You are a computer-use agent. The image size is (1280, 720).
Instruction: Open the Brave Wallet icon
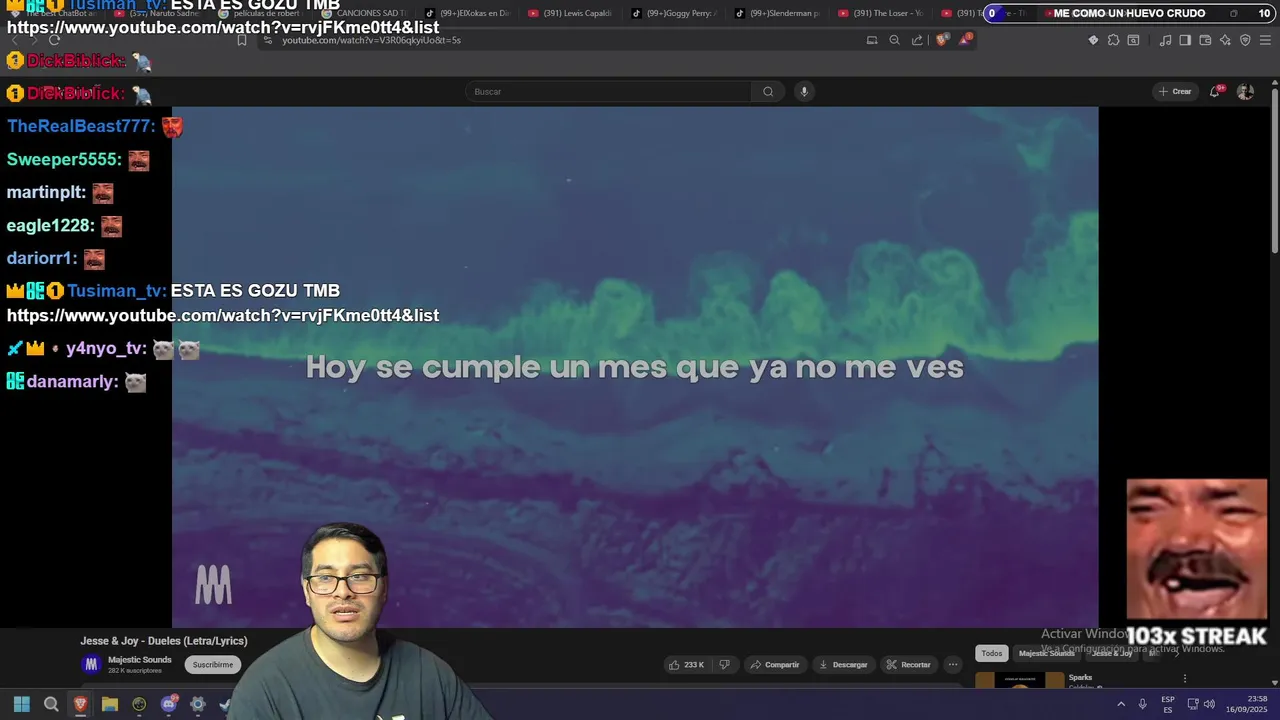tap(1205, 40)
